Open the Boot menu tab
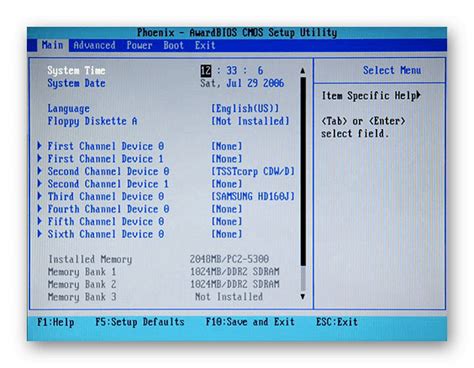 point(173,45)
